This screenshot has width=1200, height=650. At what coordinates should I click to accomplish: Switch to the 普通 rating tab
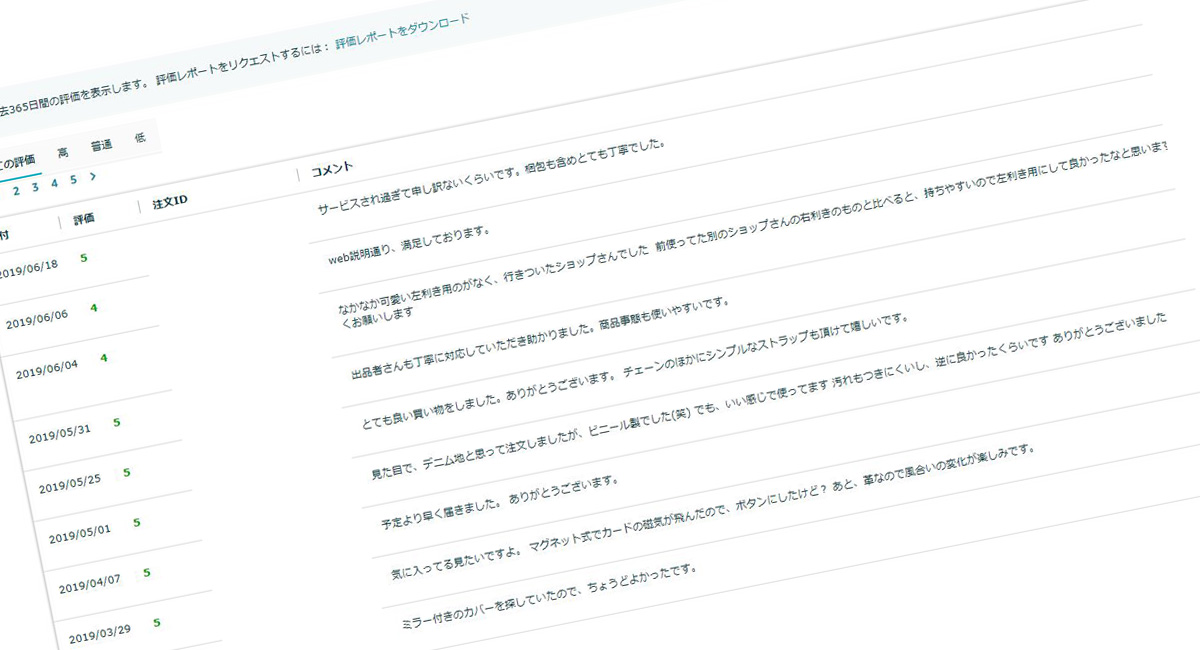pos(101,145)
